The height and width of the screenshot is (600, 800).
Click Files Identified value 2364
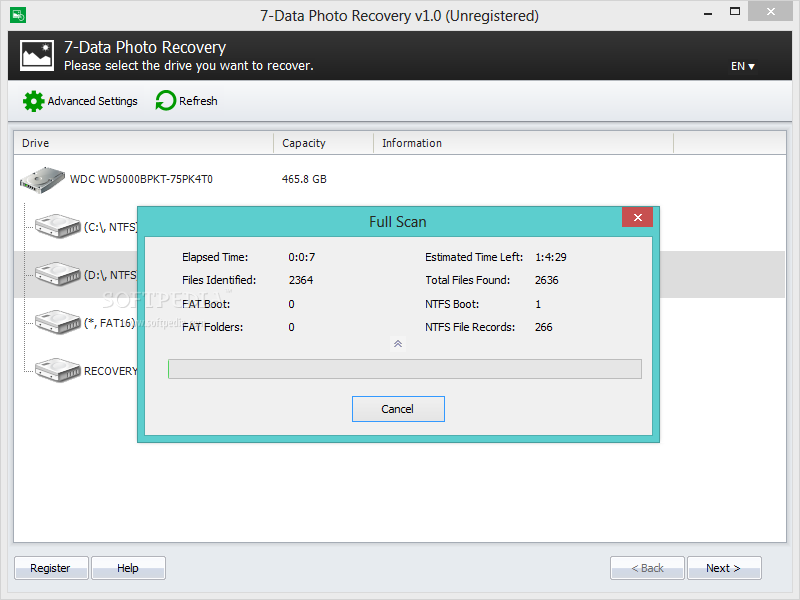[301, 280]
